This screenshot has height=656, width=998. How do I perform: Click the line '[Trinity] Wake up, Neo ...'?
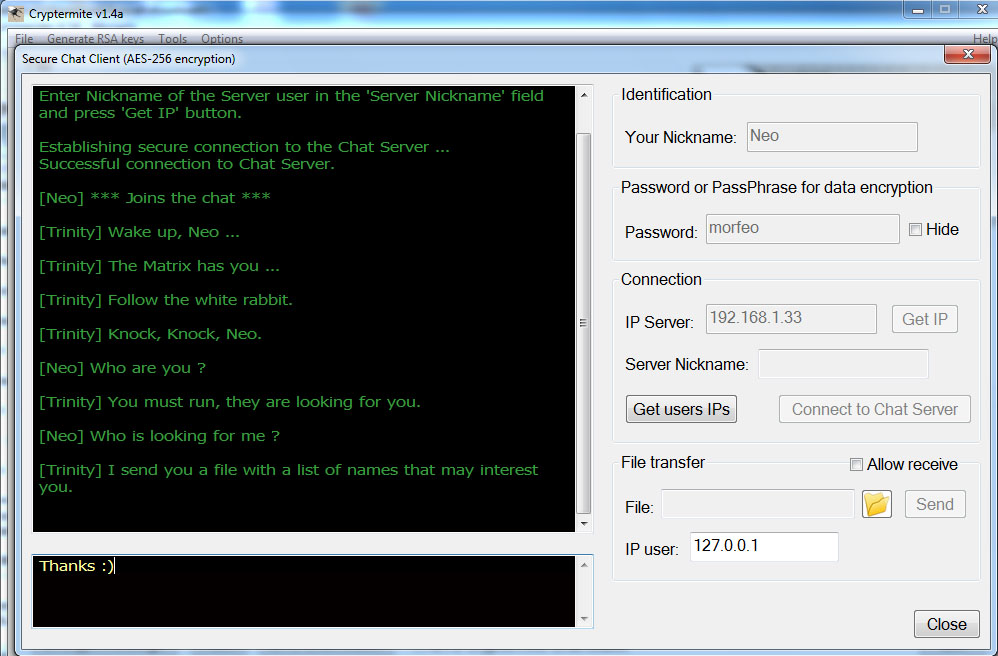tap(139, 232)
